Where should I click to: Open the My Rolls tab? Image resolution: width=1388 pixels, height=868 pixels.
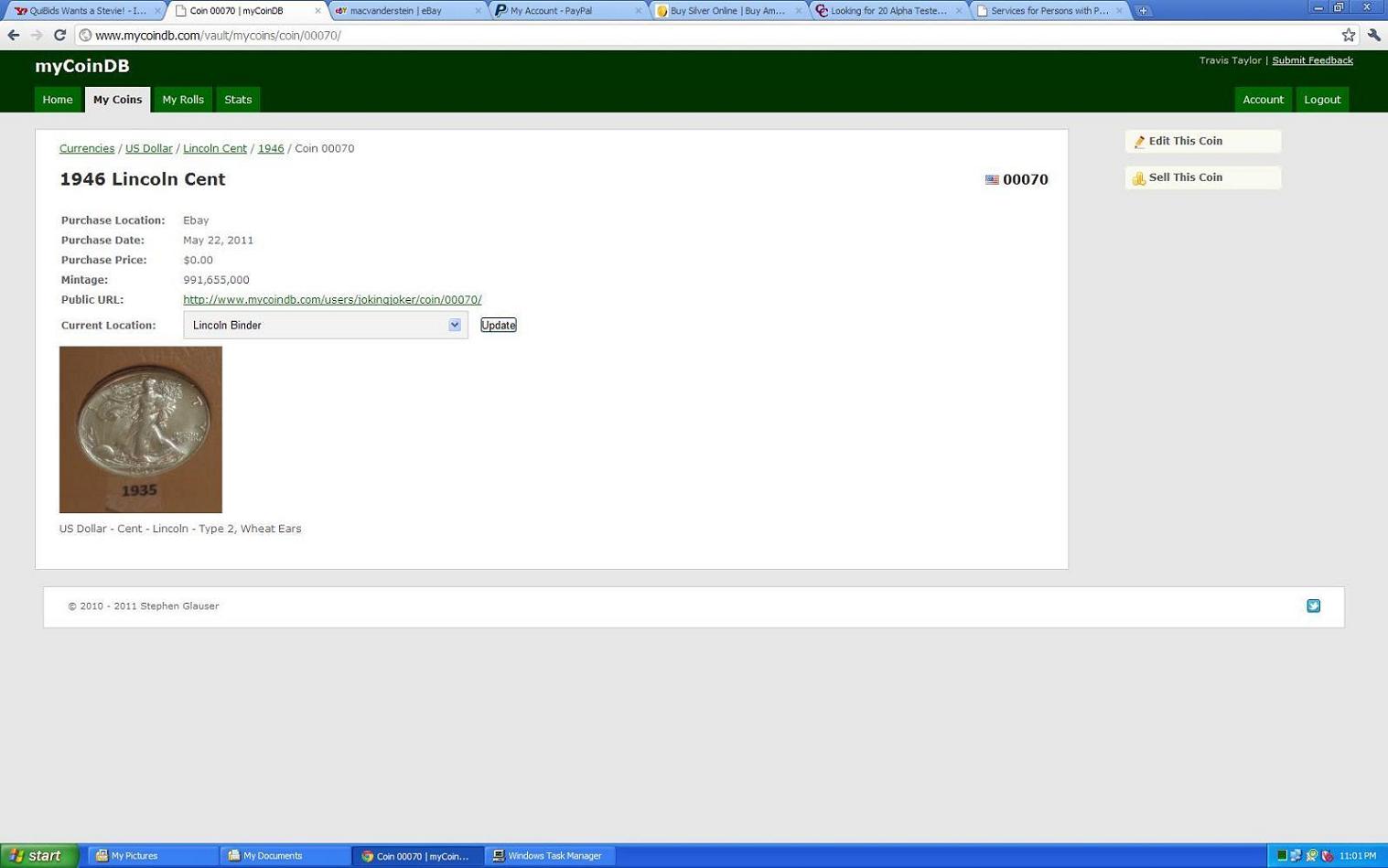[183, 100]
